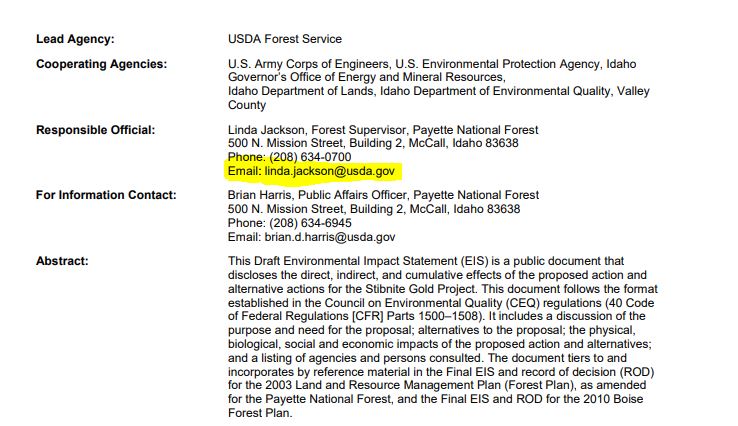Click the "USDA Forest Service" text
Image resolution: width=738 pixels, height=426 pixels.
click(x=285, y=39)
